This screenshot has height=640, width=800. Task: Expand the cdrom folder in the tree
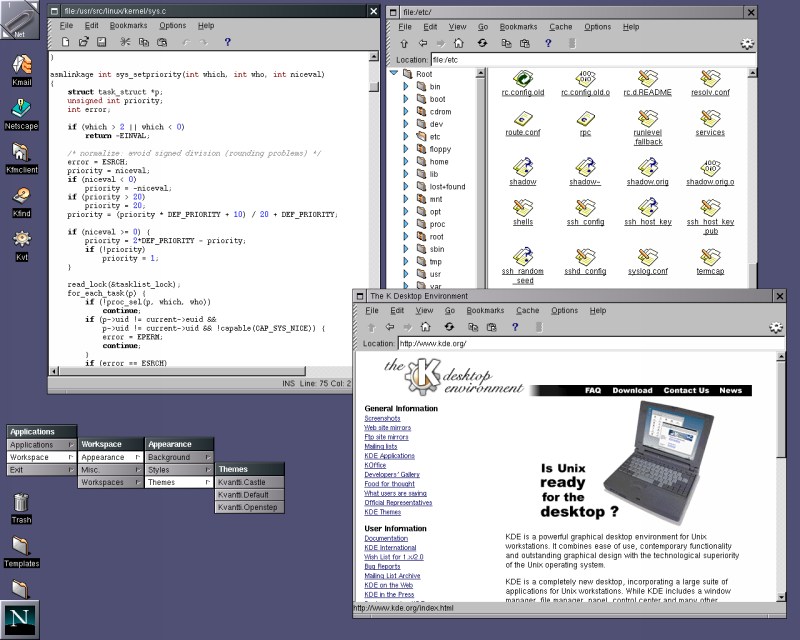pyautogui.click(x=406, y=111)
